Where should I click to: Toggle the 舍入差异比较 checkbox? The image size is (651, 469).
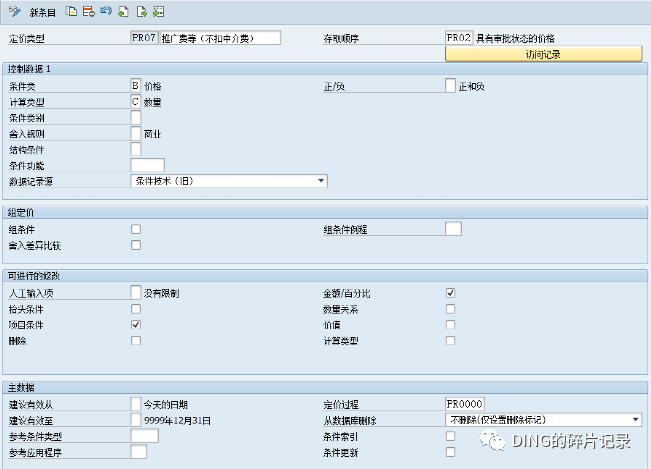[136, 245]
